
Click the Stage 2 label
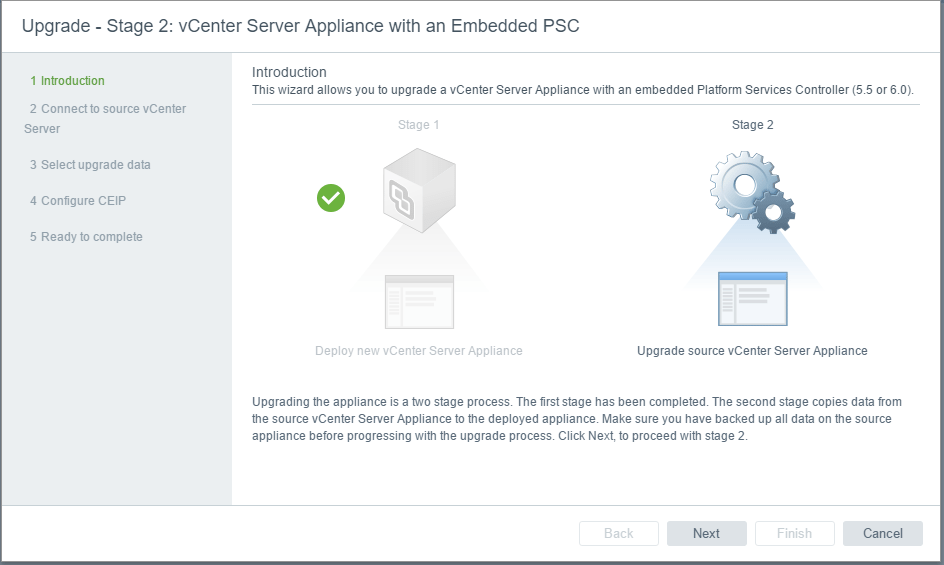coord(752,125)
